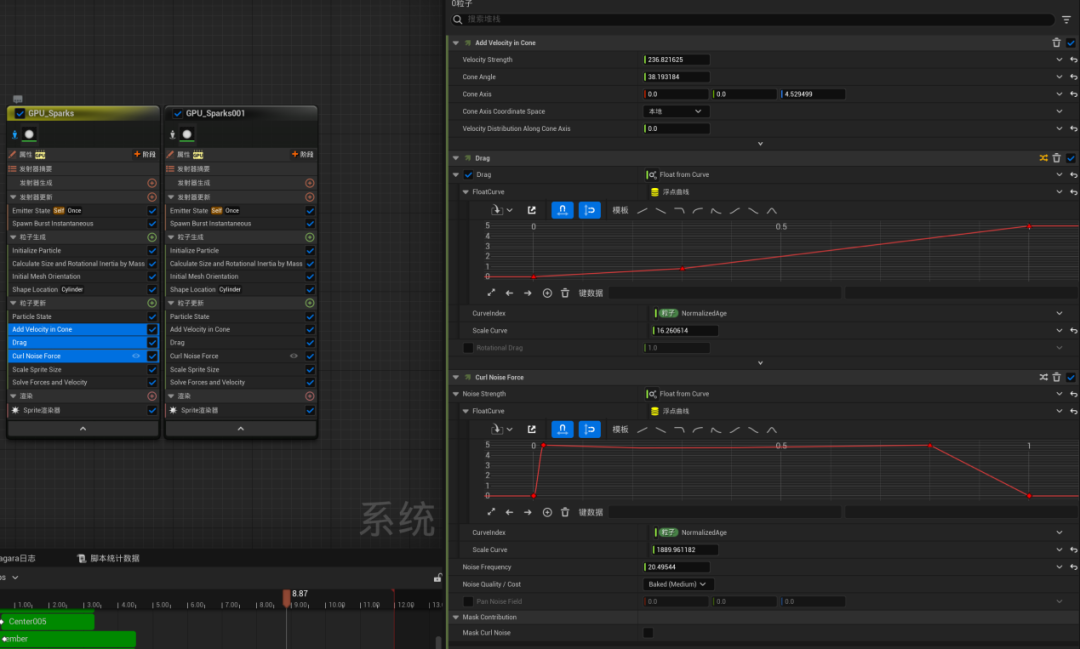Click the filter icon beside search bar
1080x649 pixels.
(1066, 20)
